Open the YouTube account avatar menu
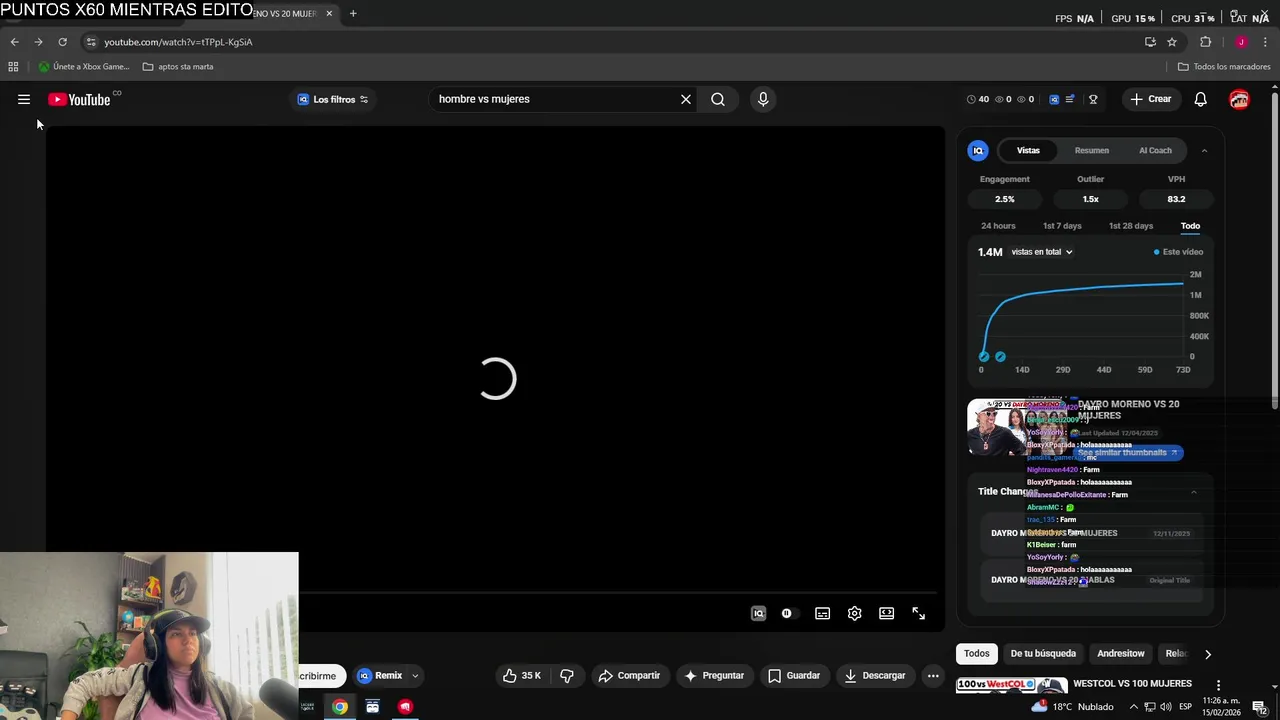 click(1239, 99)
